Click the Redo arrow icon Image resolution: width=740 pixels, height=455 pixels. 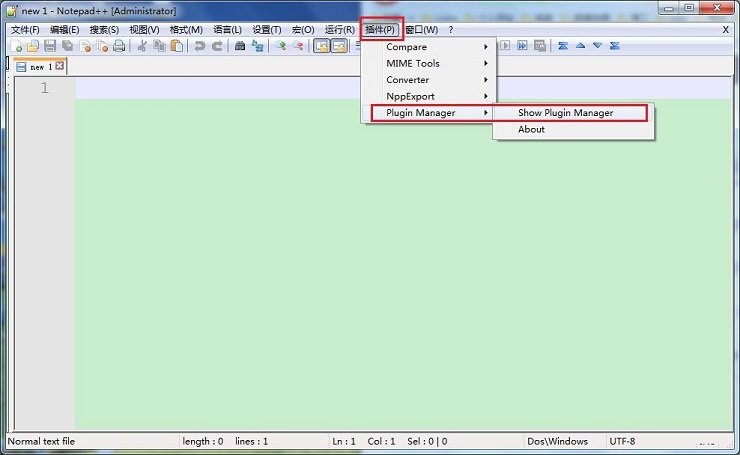click(x=217, y=46)
